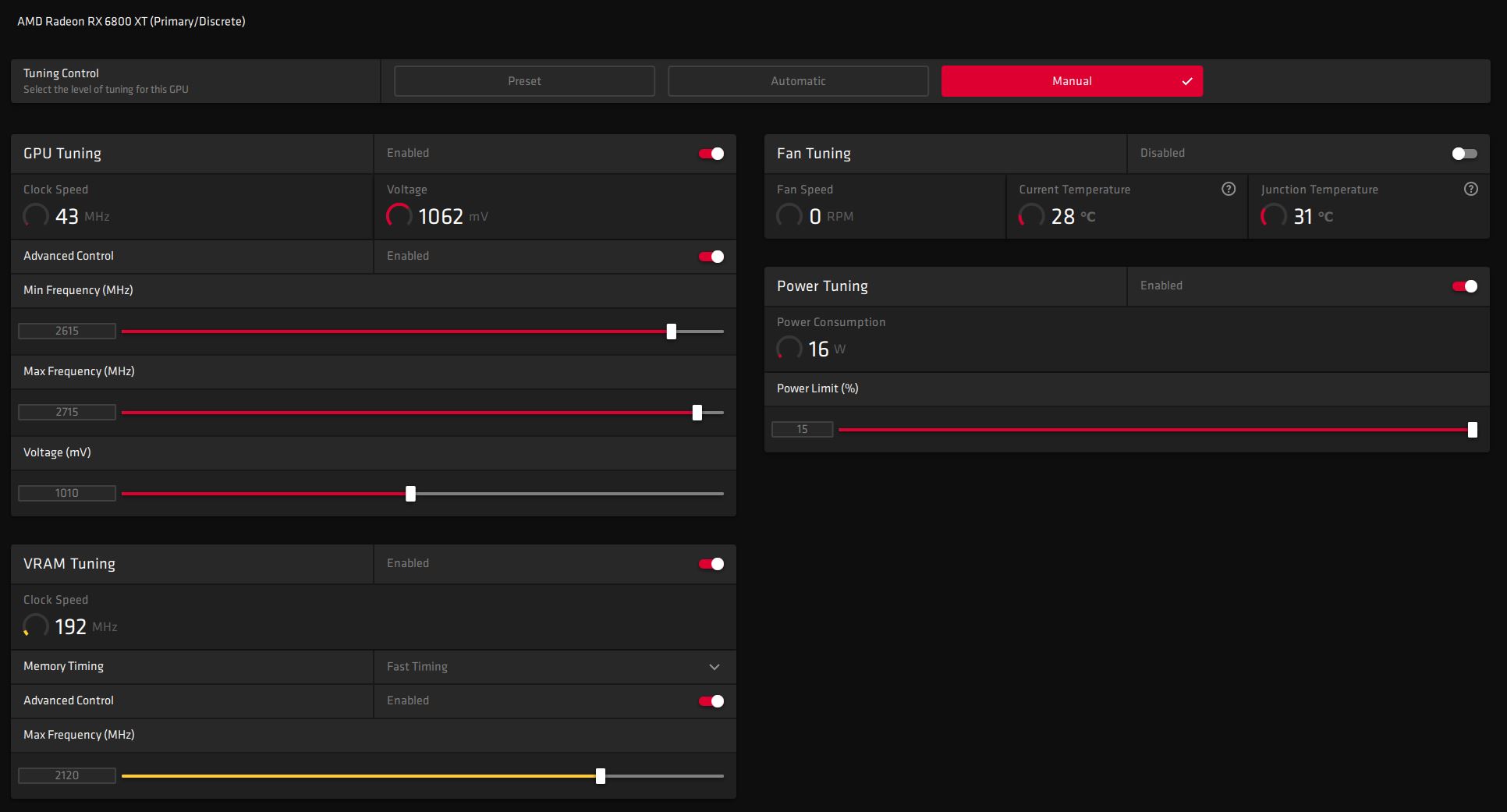This screenshot has width=1507, height=812.
Task: Click the Min Frequency slider handle
Action: [672, 332]
